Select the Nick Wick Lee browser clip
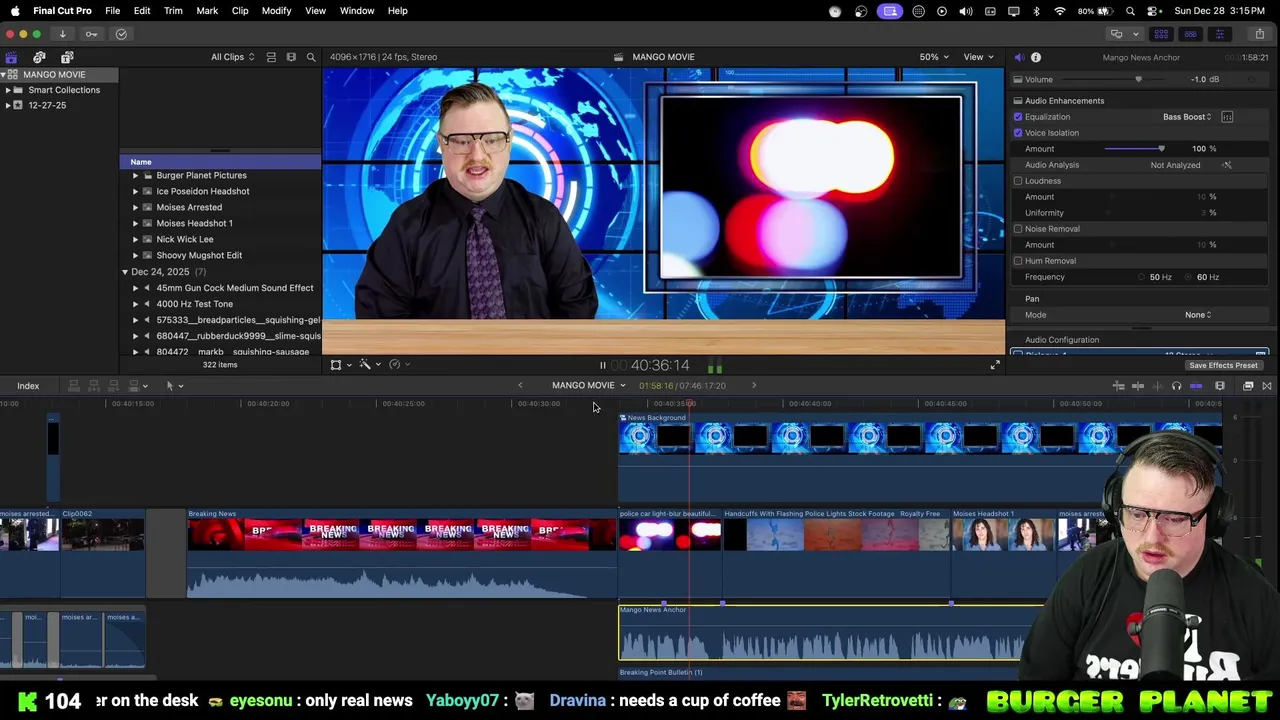Image resolution: width=1280 pixels, height=720 pixels. click(185, 240)
